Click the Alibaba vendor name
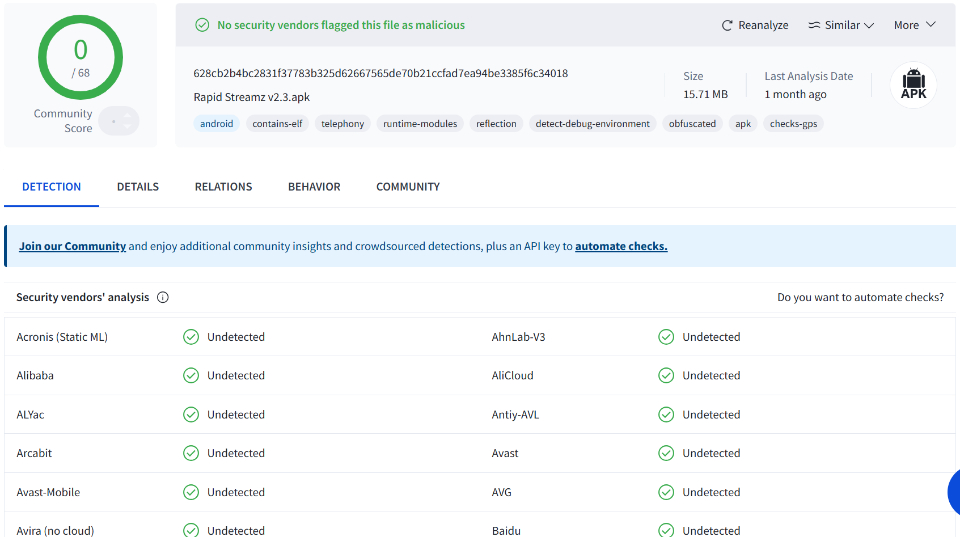 35,375
